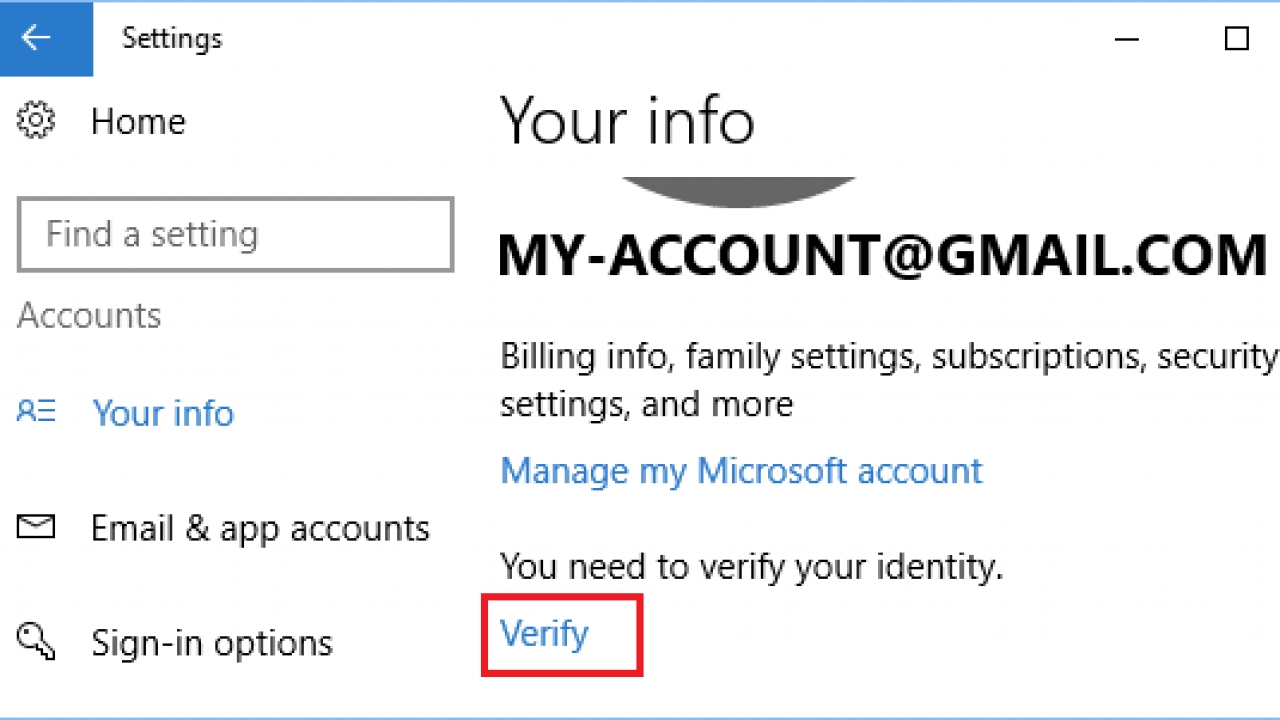Click the Accounts section header
1280x720 pixels.
[89, 316]
